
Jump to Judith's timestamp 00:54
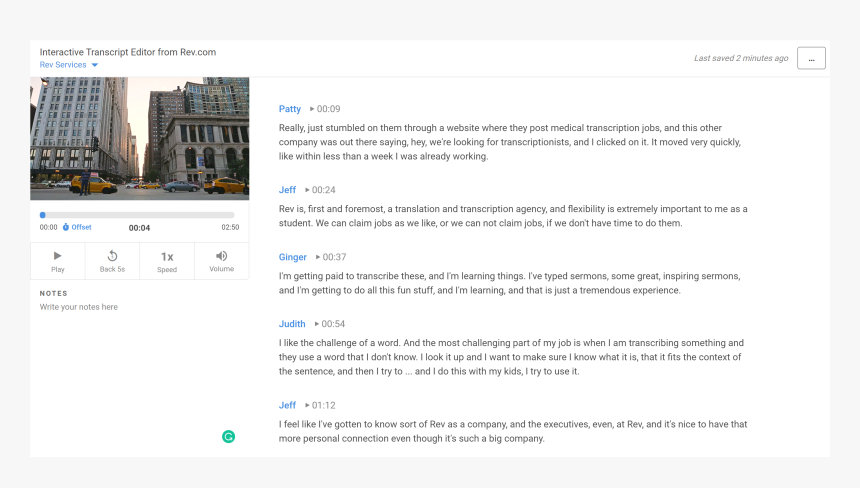click(x=330, y=324)
